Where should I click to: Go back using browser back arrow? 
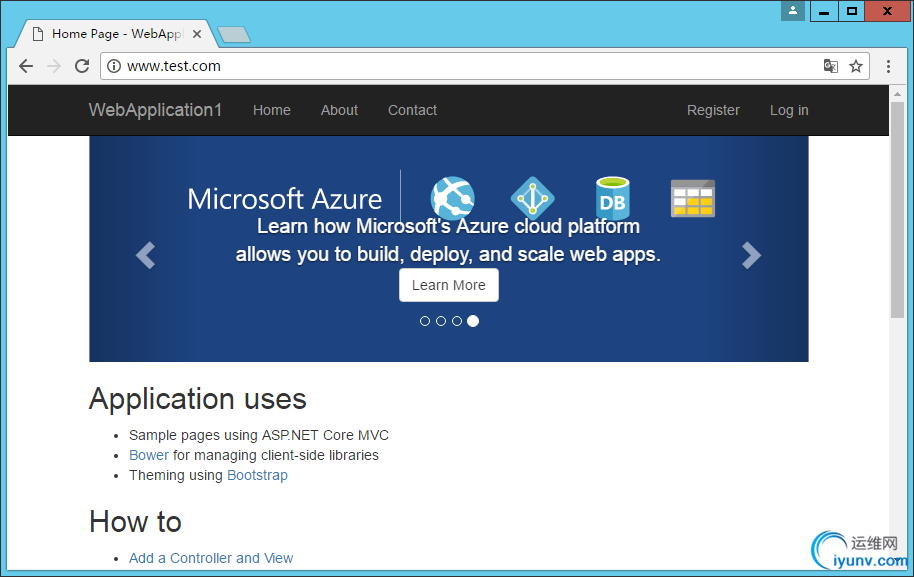point(26,66)
